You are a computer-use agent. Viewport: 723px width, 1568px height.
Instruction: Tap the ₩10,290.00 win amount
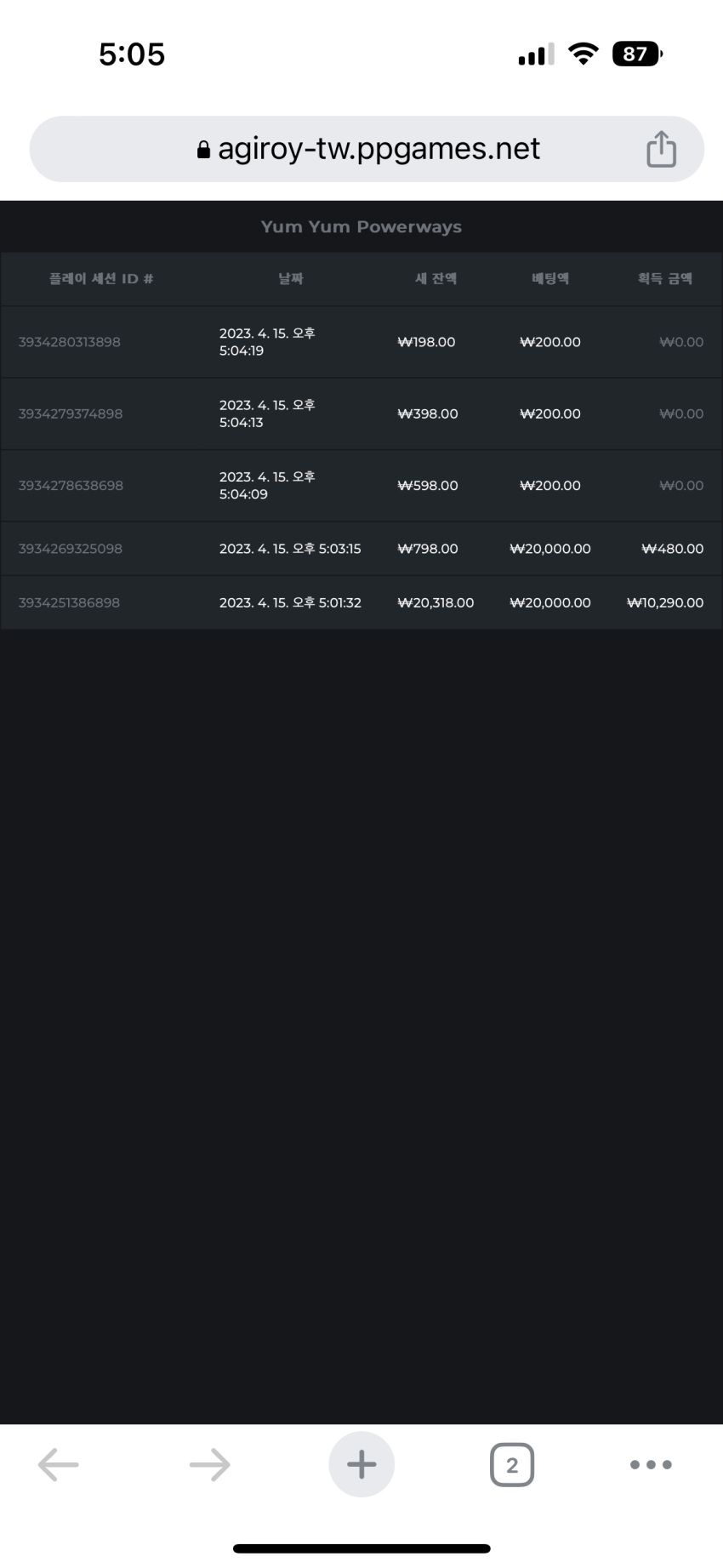pos(665,602)
